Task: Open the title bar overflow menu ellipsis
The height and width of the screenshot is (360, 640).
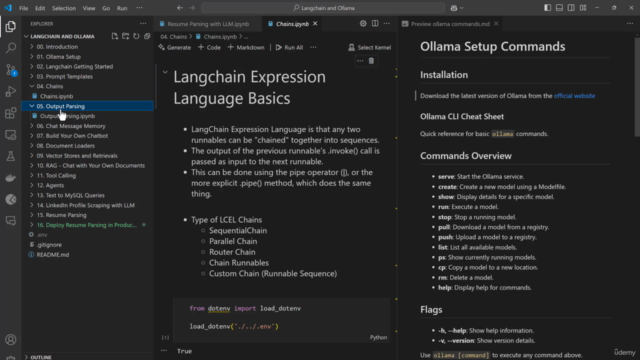Action: point(139,8)
